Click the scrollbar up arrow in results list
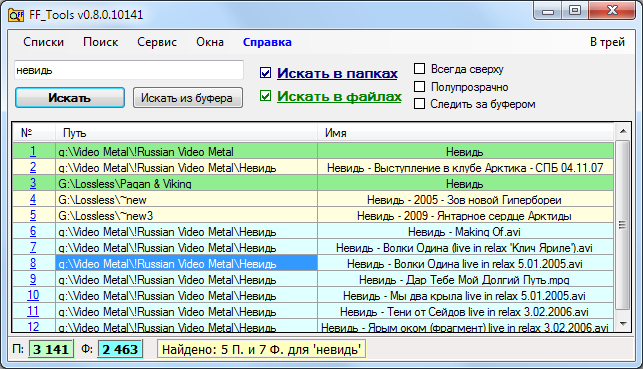643x369 pixels. pos(623,131)
